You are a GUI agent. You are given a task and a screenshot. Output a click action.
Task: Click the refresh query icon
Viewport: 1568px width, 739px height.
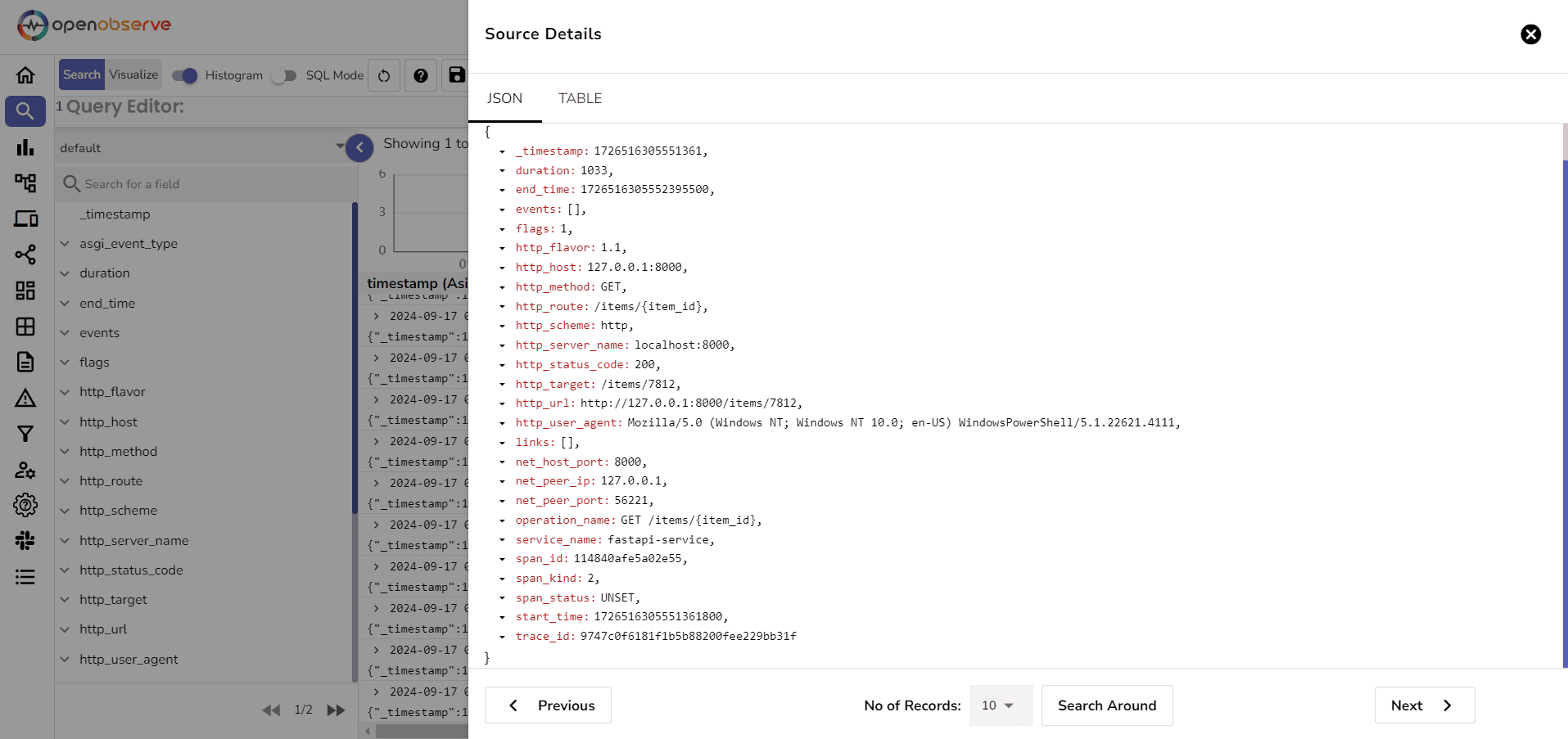coord(383,75)
